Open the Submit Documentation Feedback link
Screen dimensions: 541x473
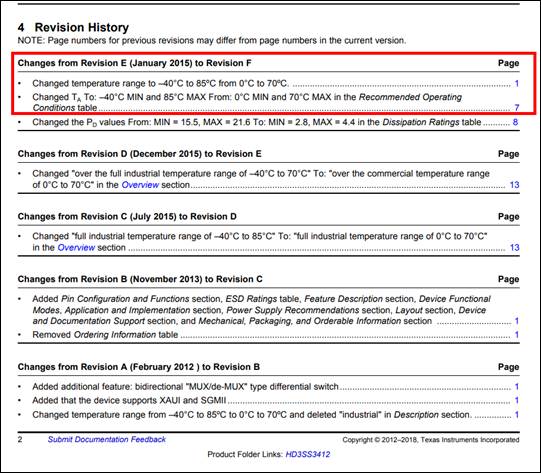(x=107, y=439)
